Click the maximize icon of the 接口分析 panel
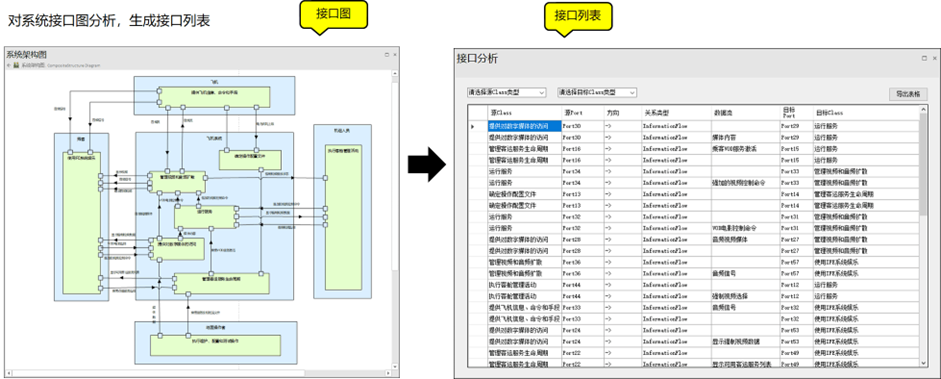 click(x=924, y=58)
